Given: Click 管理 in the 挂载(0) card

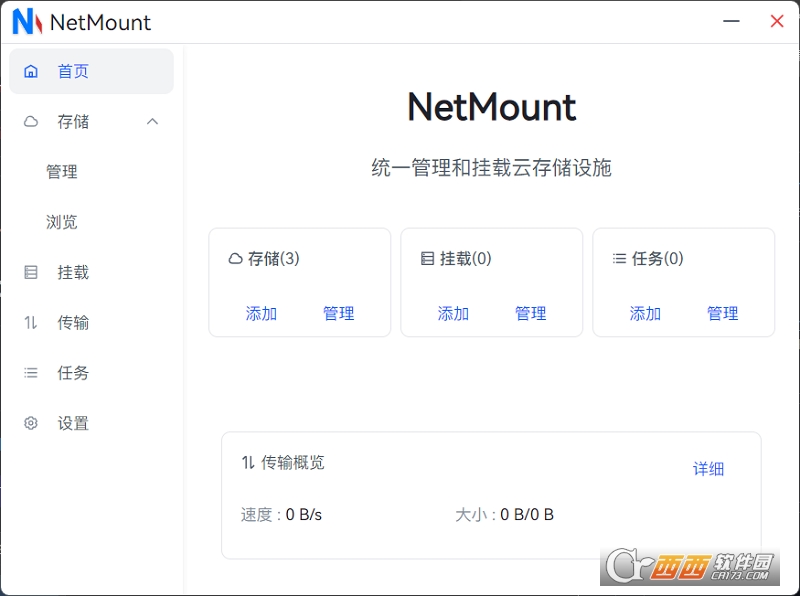Looking at the screenshot, I should 531,313.
